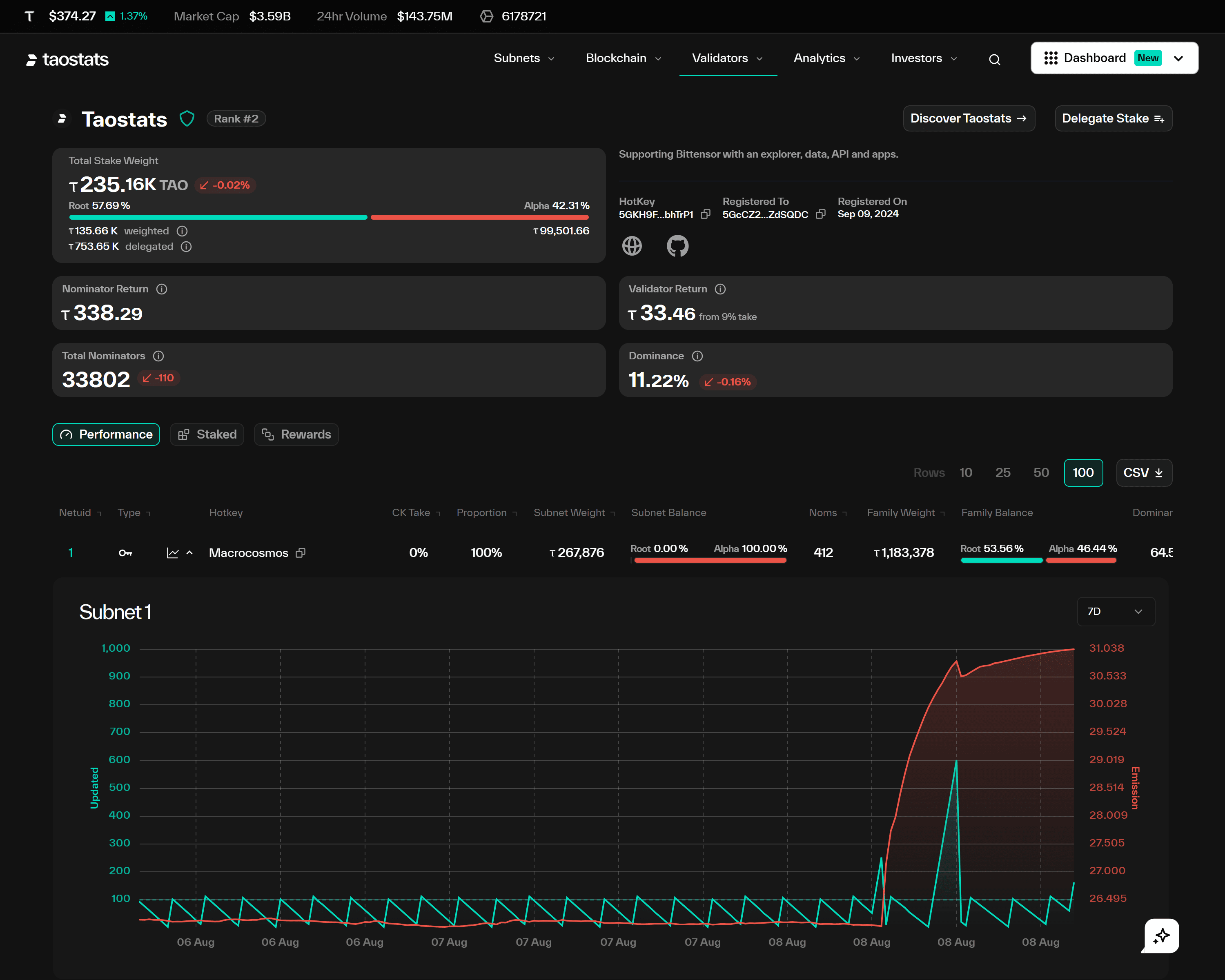This screenshot has height=980, width=1225.
Task: Open the 7D time range dropdown
Action: [1115, 611]
